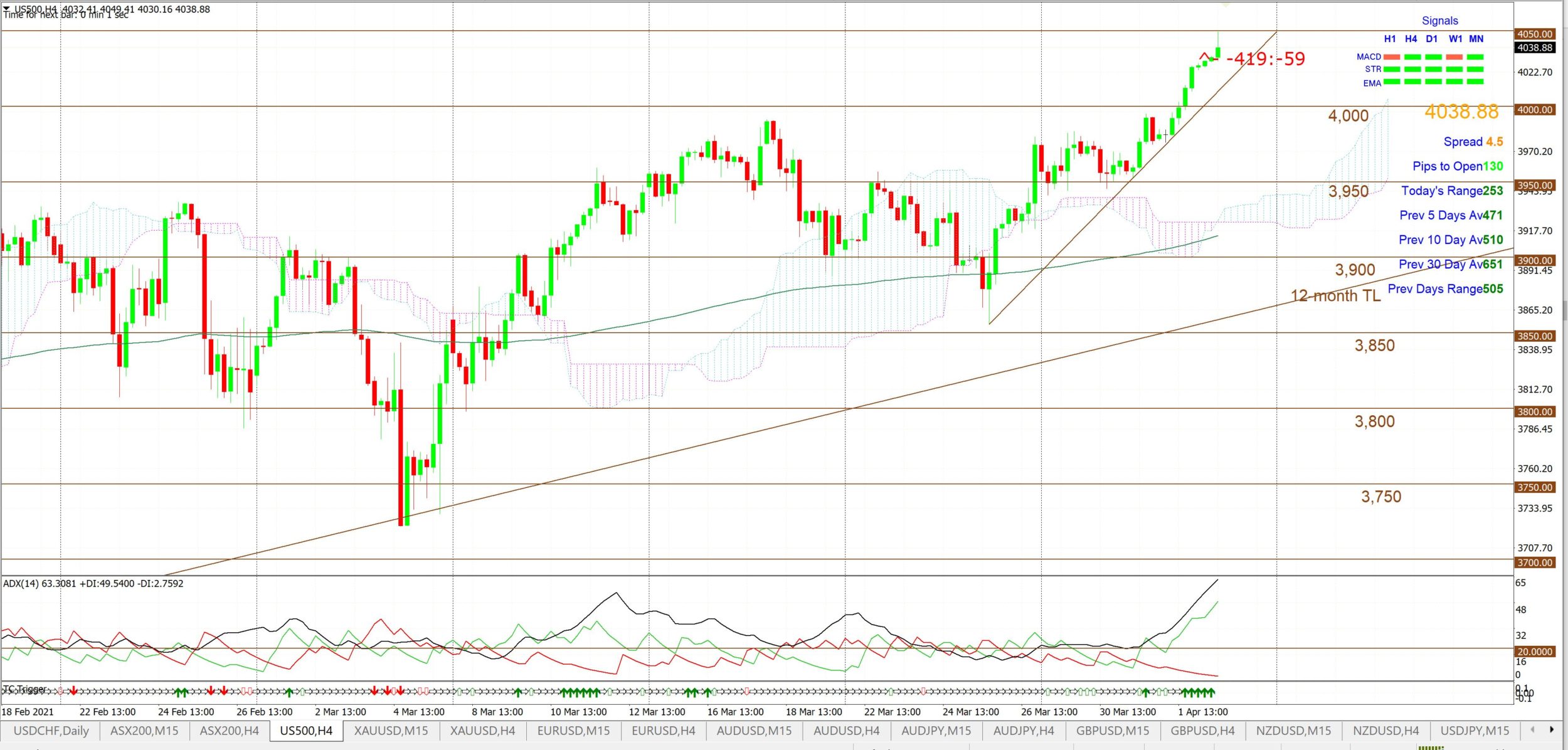Select the GBPUSD,M15 chart tab
Screen dimensions: 1568x750
tap(1113, 731)
